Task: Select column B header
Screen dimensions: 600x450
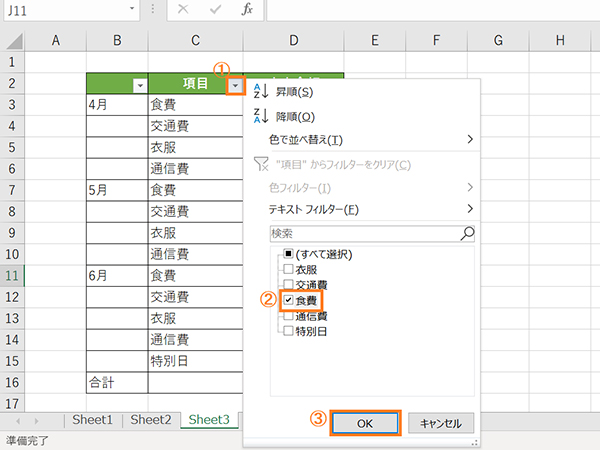Action: [x=117, y=41]
